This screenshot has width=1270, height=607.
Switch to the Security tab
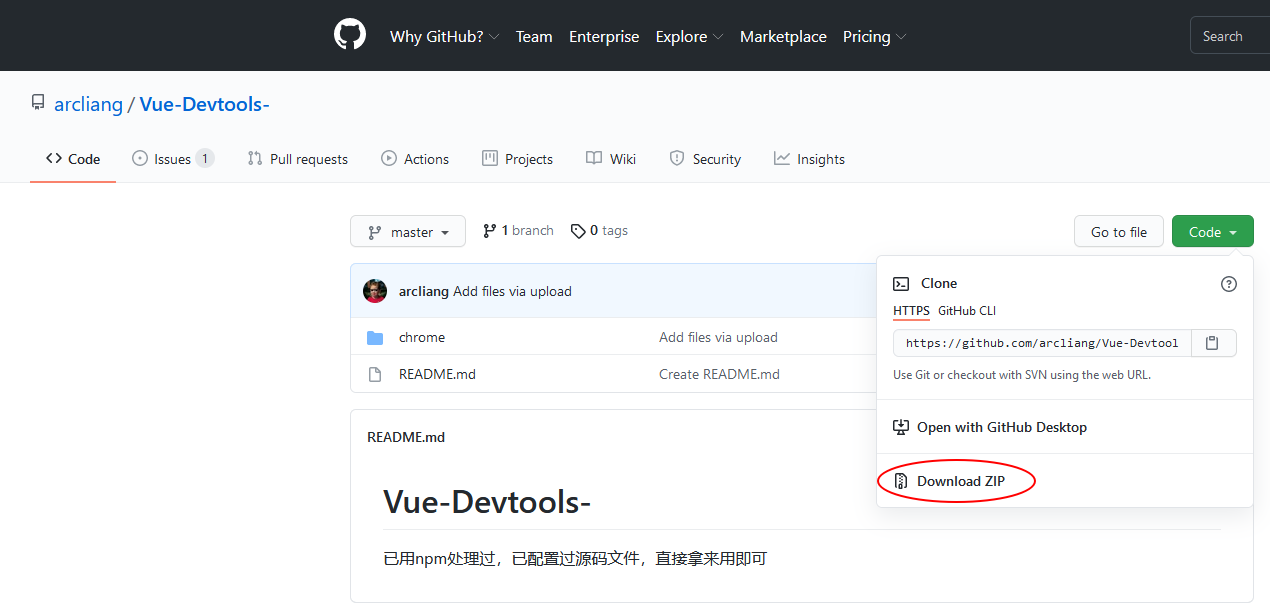coord(705,159)
